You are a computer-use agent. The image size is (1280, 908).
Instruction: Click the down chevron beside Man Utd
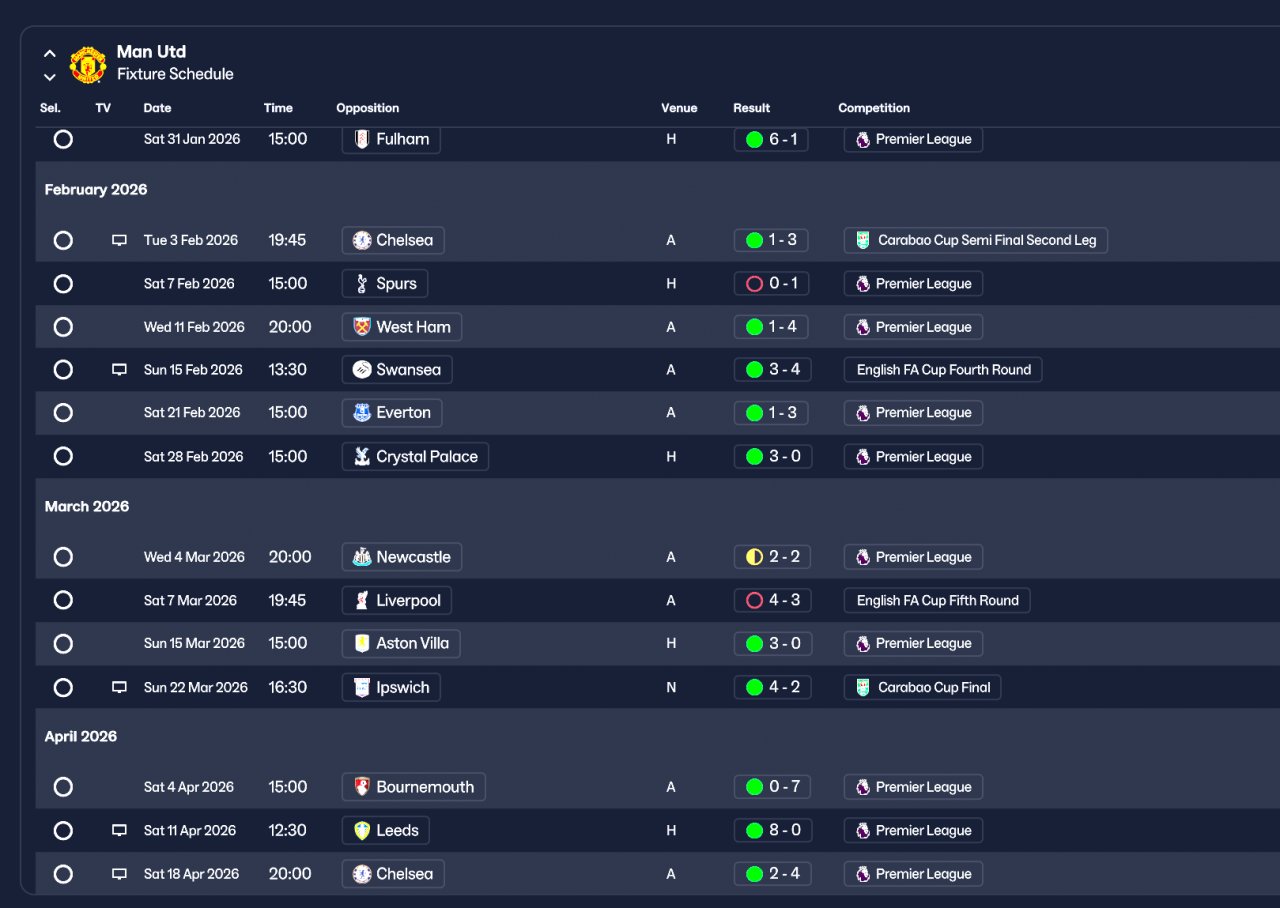[50, 77]
